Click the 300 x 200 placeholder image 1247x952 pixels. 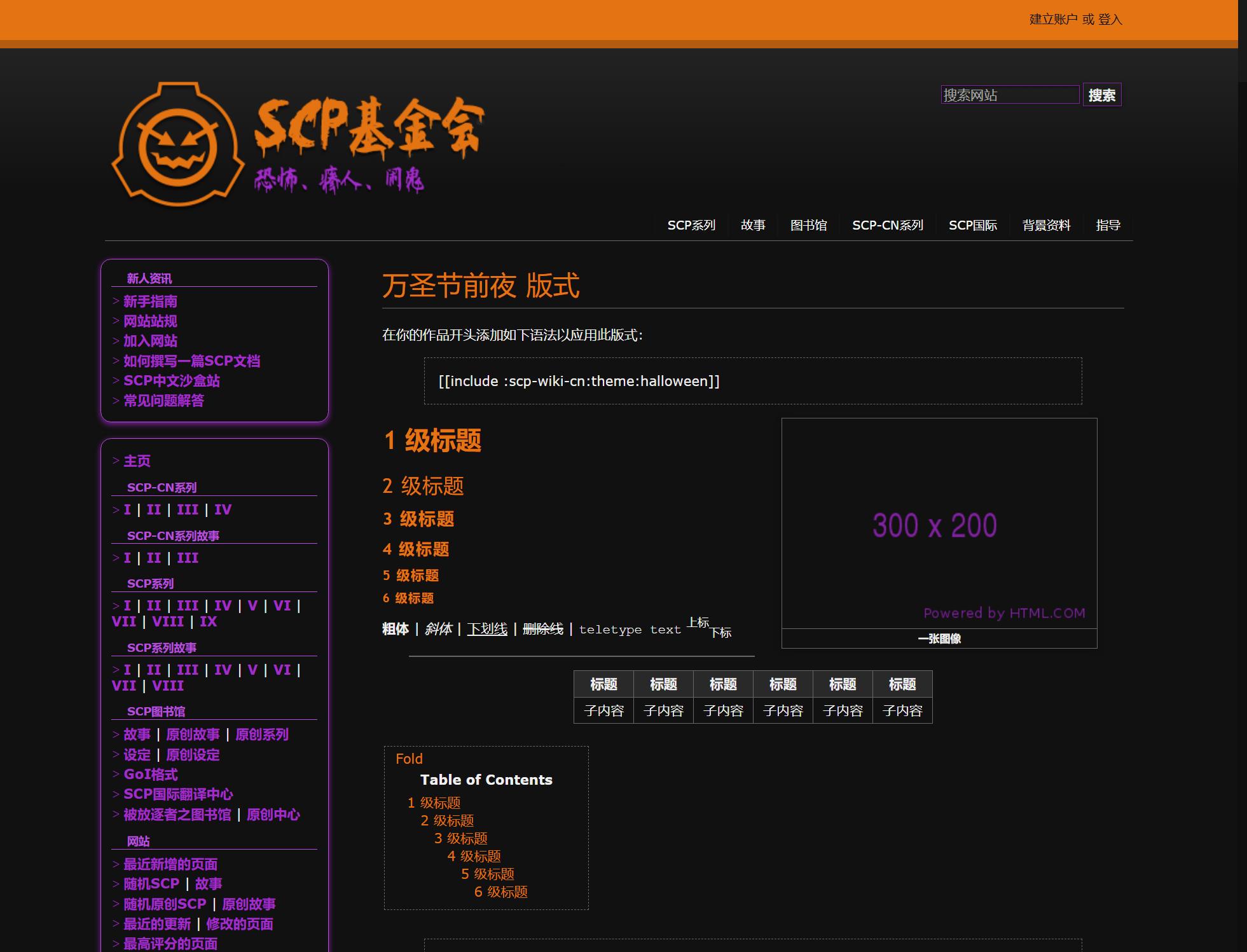(x=939, y=523)
